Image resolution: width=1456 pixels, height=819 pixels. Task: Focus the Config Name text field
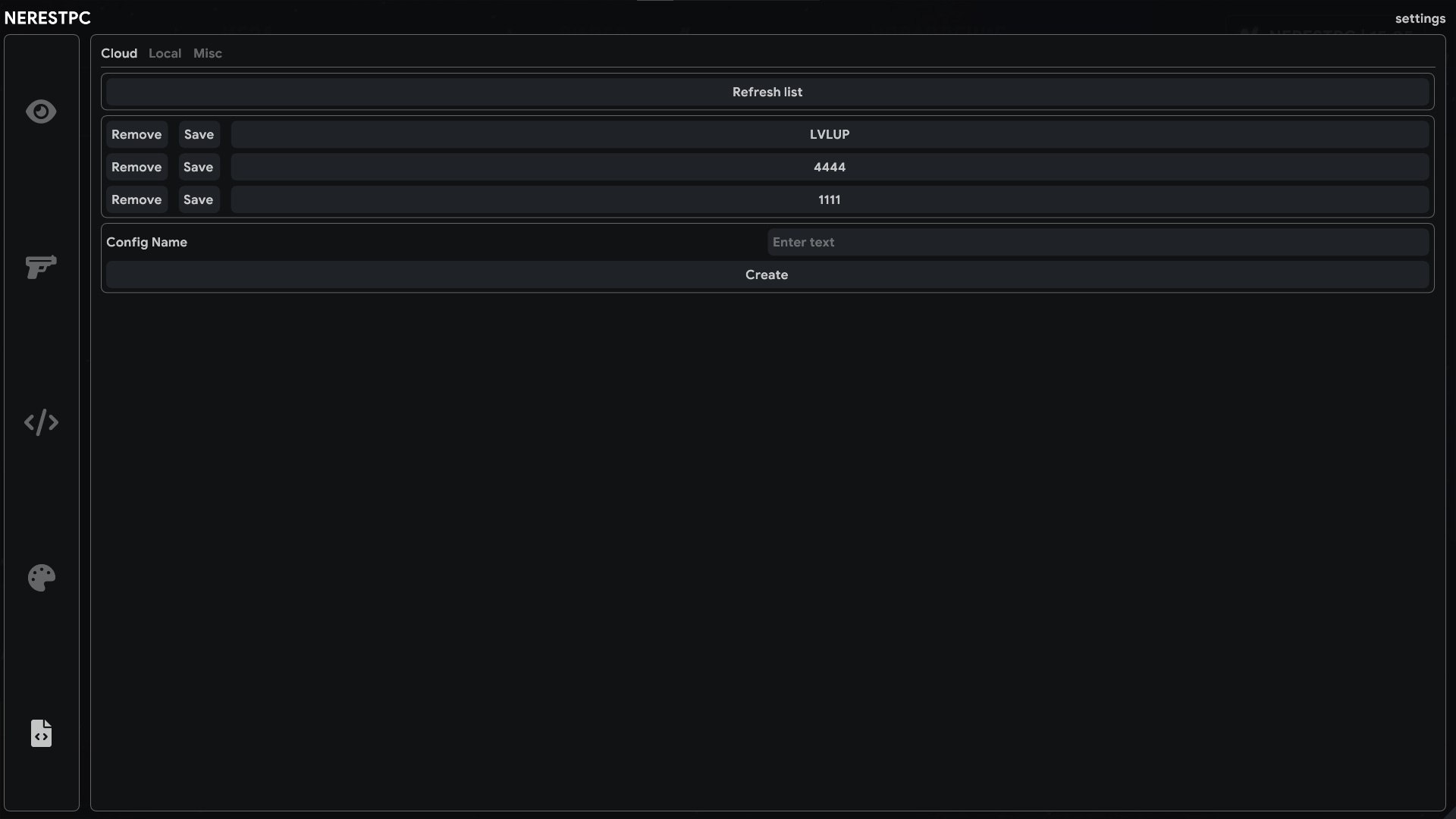(x=1097, y=242)
